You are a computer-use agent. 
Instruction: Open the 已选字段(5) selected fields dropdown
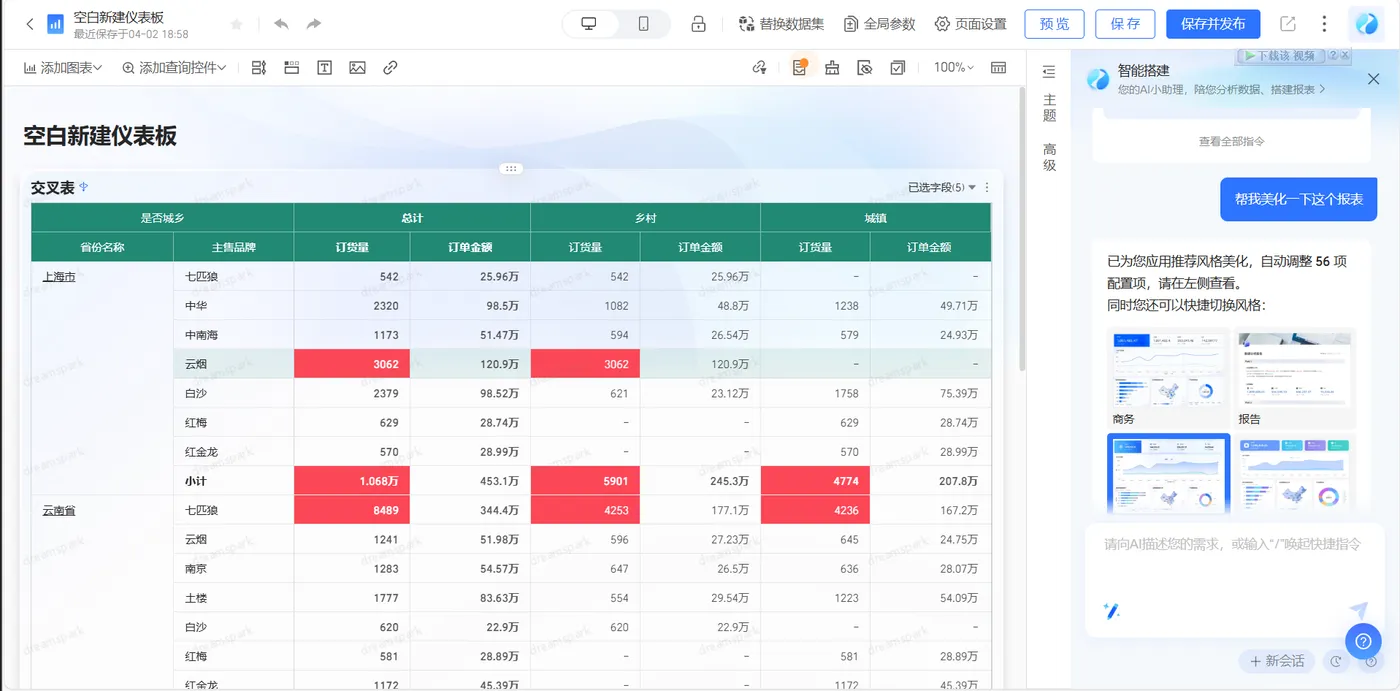click(941, 187)
